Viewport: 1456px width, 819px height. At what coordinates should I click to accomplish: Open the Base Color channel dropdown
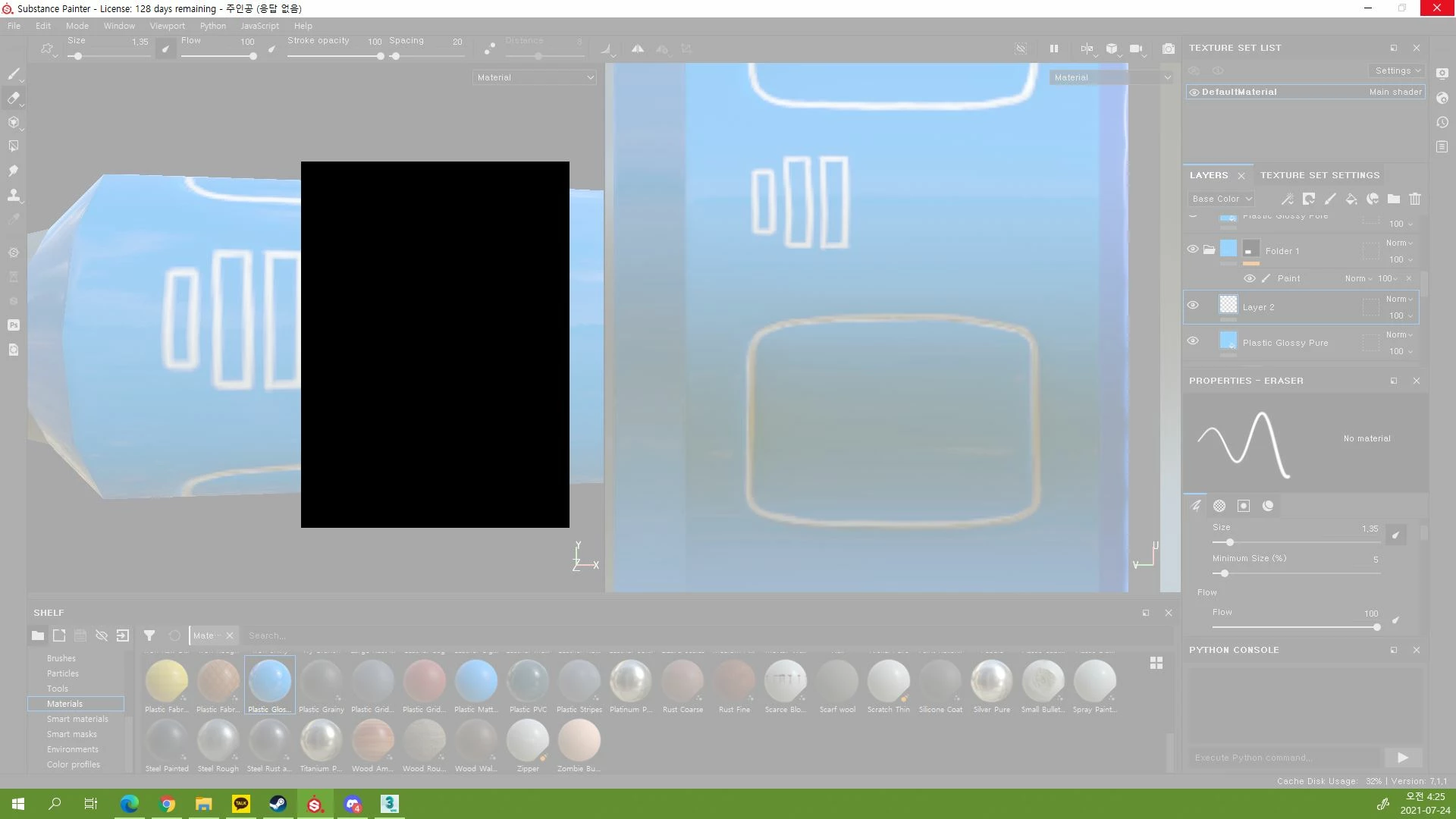1222,199
